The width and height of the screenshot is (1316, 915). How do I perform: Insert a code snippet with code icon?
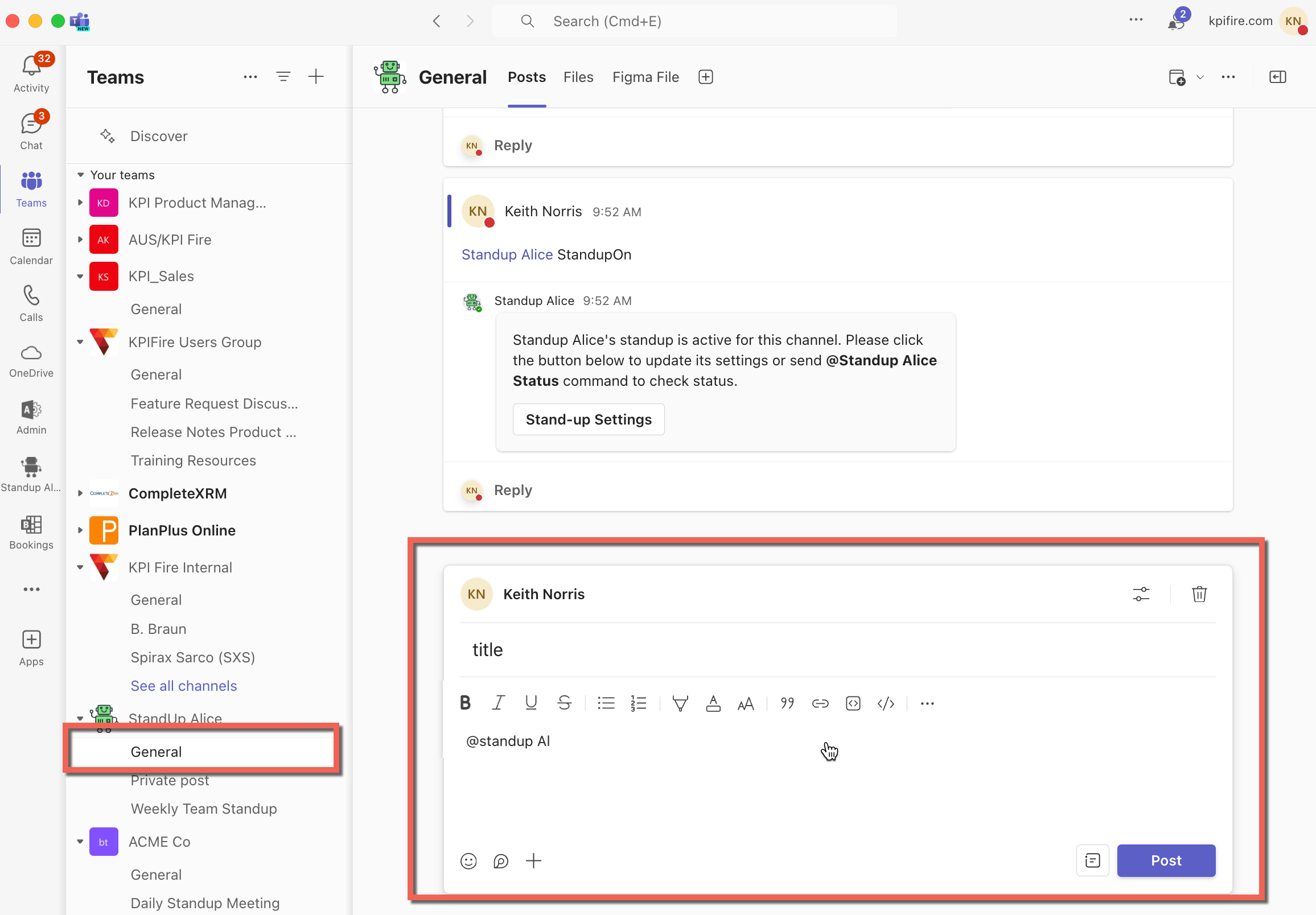click(886, 703)
